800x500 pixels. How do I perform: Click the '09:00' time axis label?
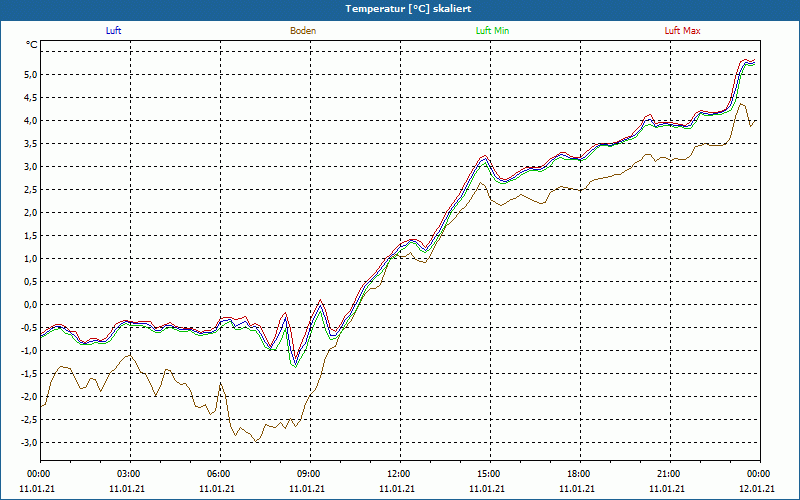[x=310, y=474]
